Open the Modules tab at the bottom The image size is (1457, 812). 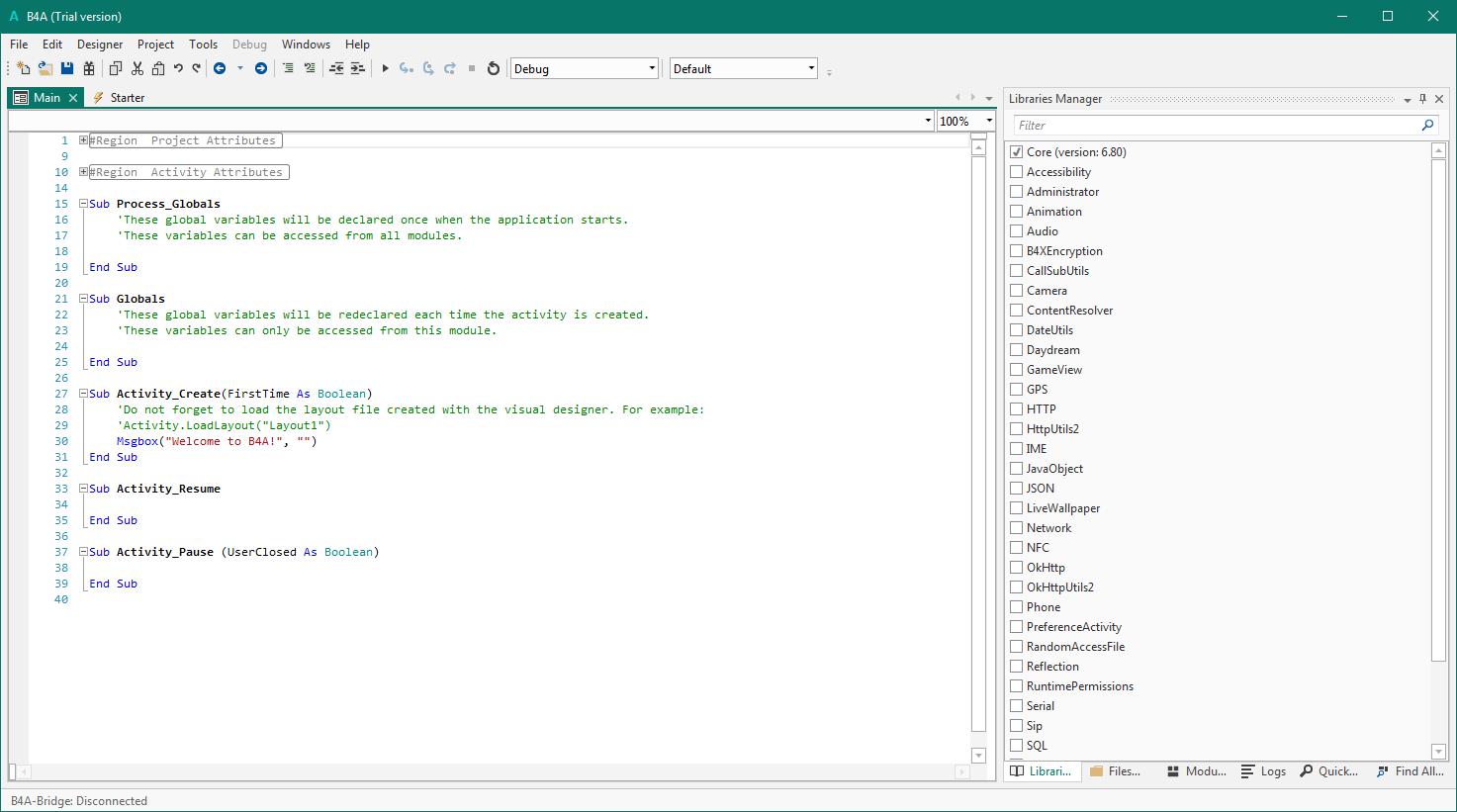coord(1197,771)
